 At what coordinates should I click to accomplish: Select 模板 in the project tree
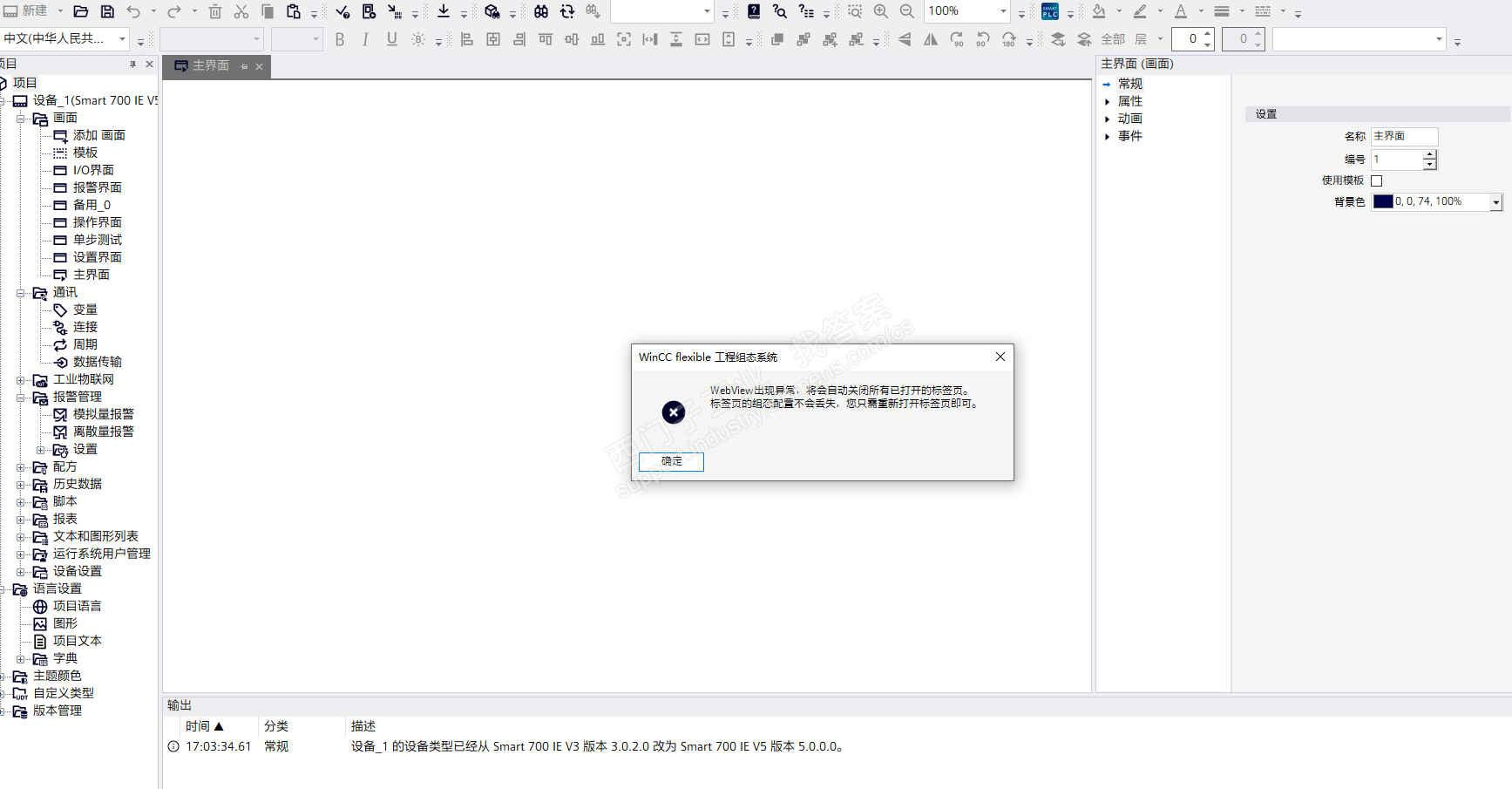tap(85, 153)
